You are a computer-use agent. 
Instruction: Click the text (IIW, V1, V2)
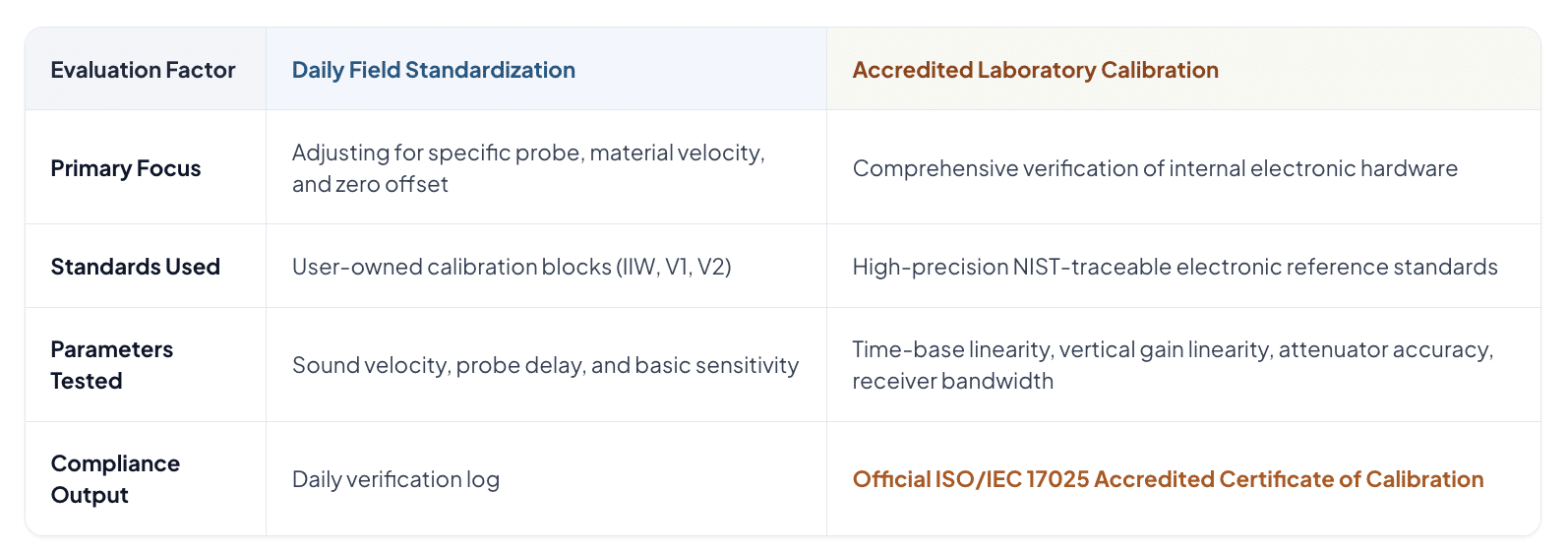coord(674,267)
